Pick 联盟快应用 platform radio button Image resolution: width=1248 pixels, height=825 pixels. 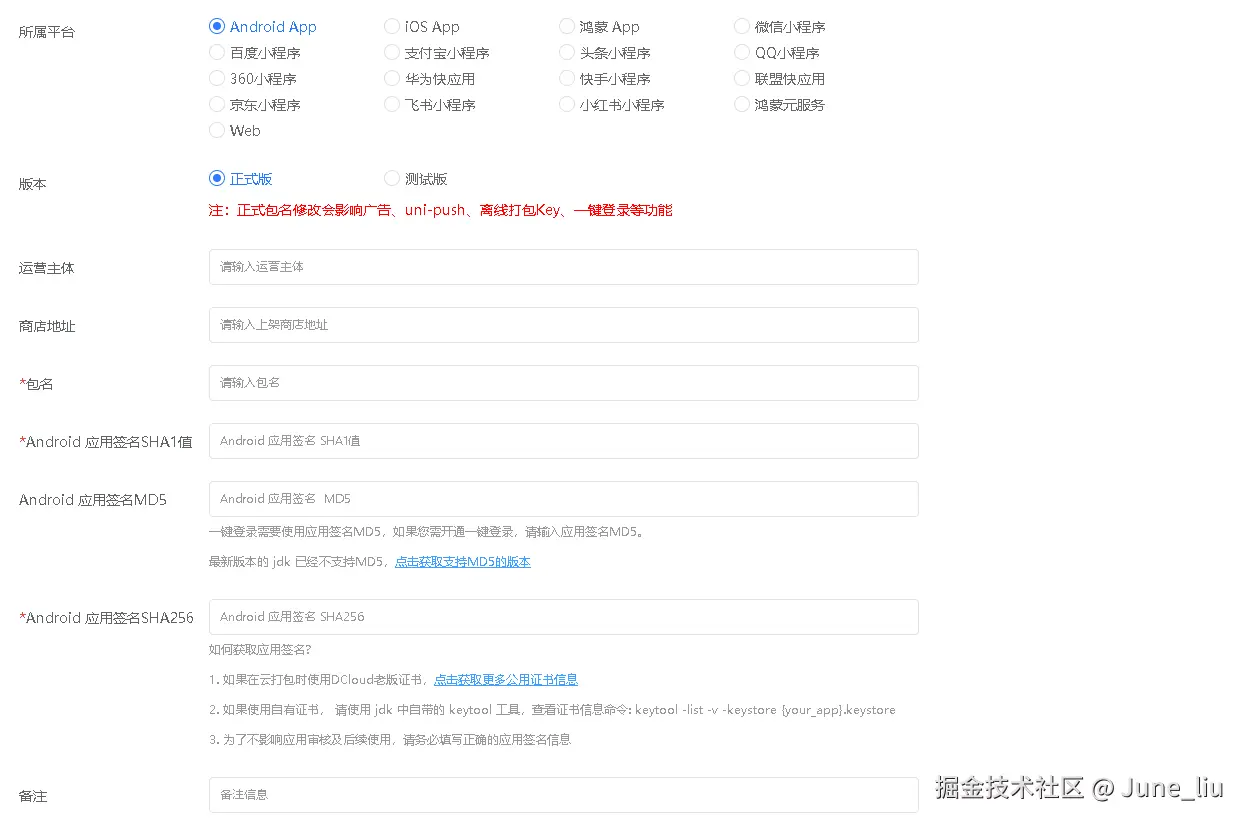click(742, 79)
